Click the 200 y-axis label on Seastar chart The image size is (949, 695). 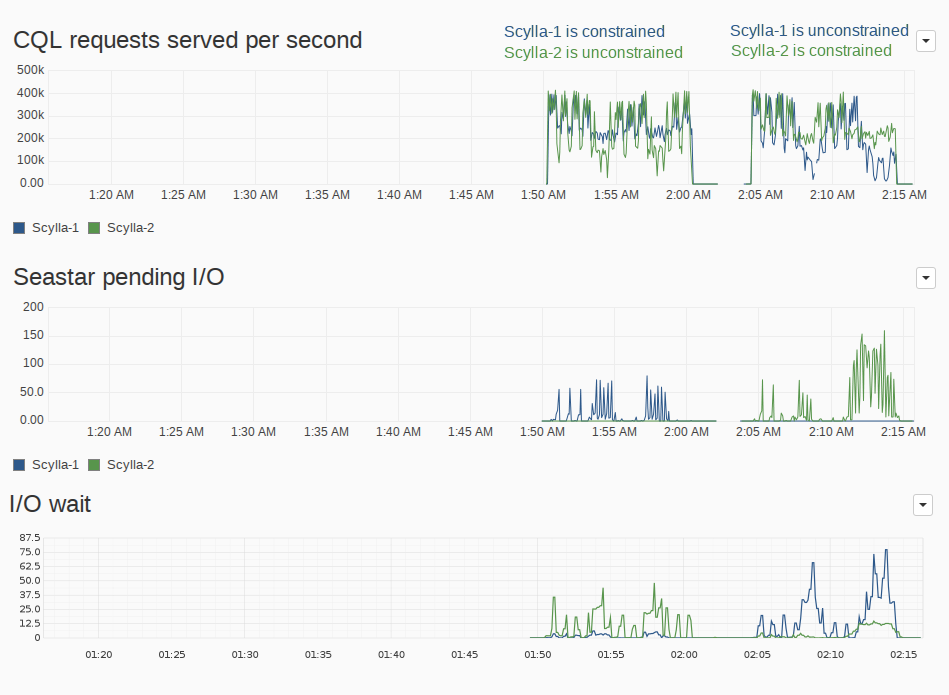tap(33, 307)
